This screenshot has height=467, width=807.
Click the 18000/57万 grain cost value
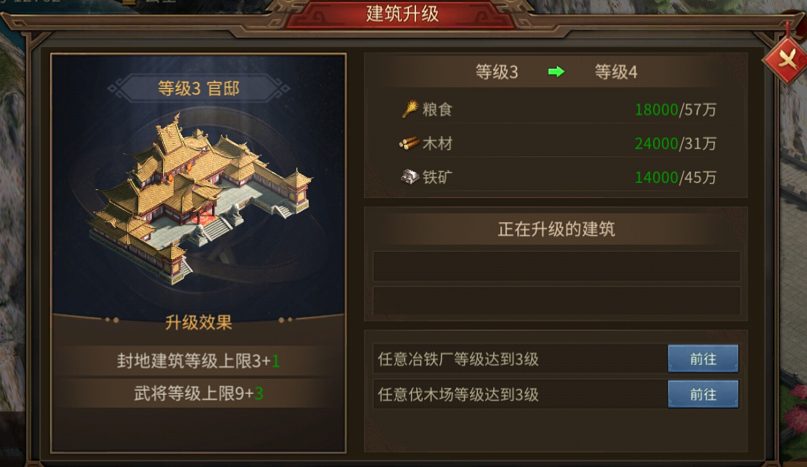(675, 110)
